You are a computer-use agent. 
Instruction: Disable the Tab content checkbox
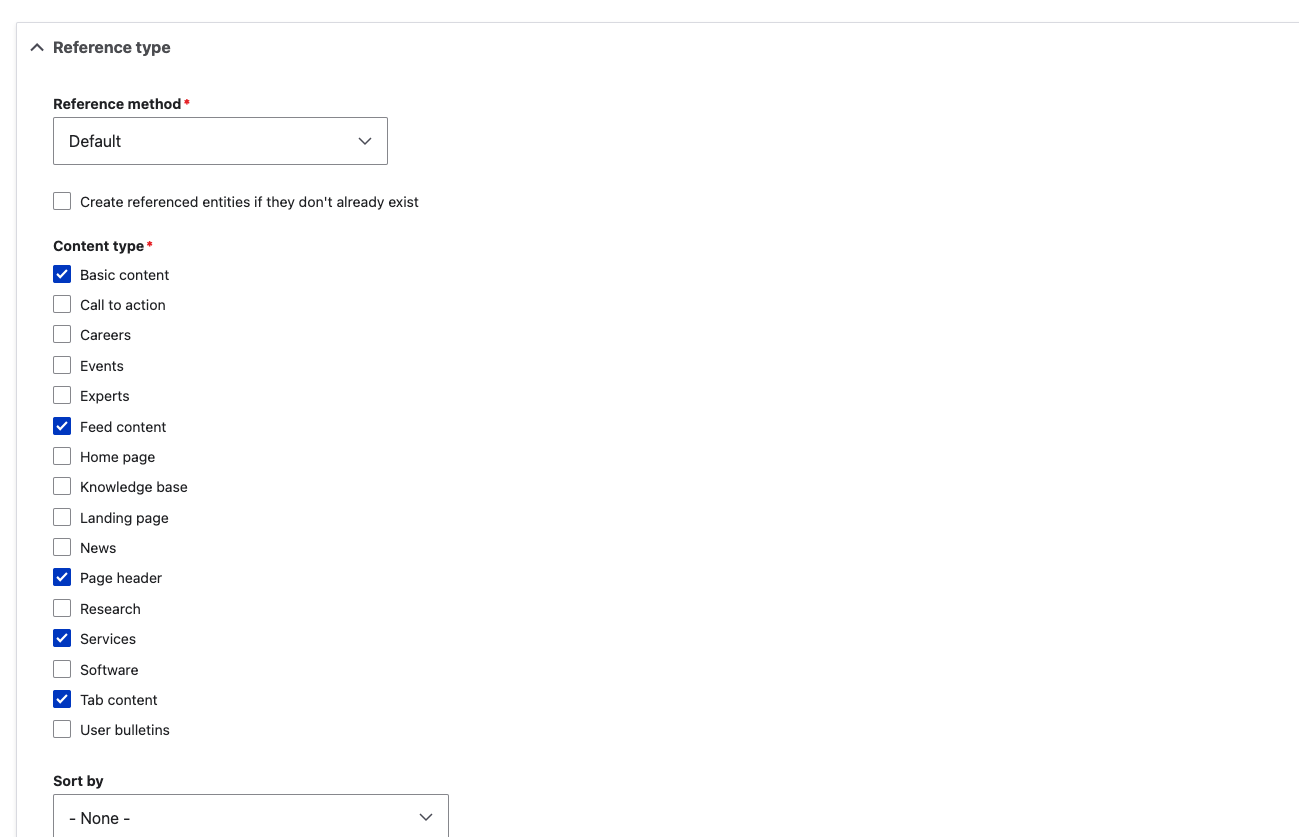point(62,700)
